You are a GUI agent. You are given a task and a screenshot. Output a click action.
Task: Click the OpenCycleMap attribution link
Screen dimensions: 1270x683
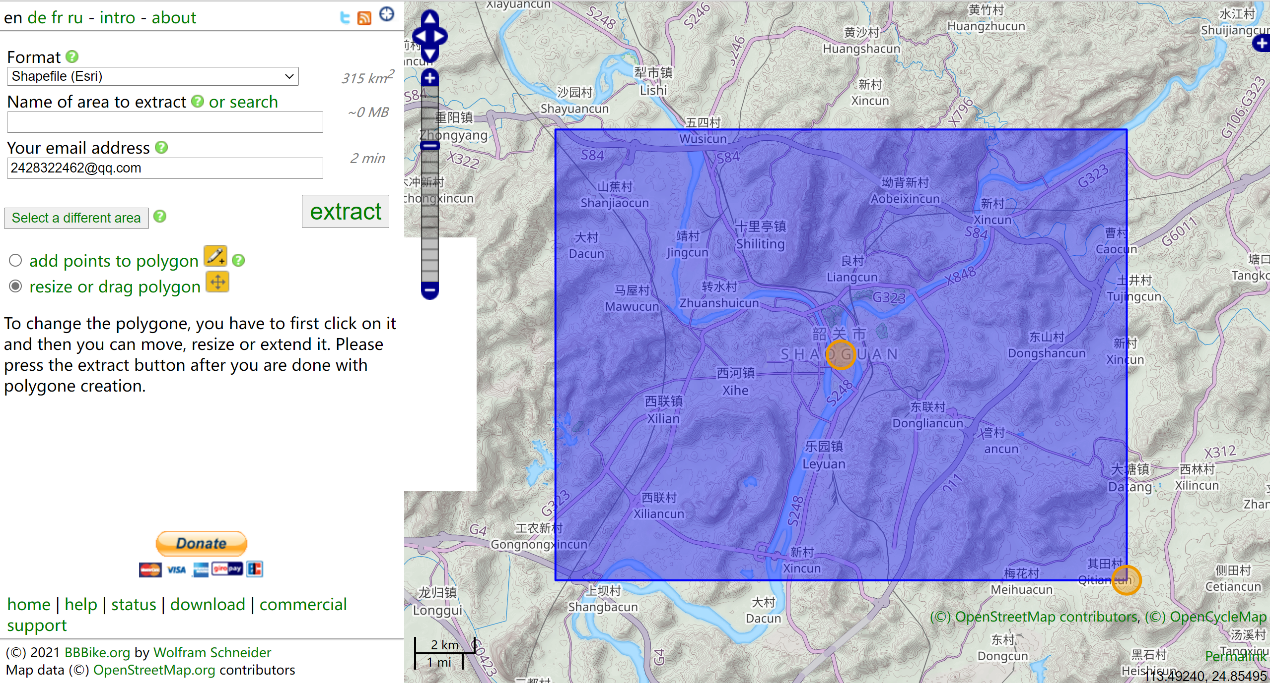(x=1218, y=617)
